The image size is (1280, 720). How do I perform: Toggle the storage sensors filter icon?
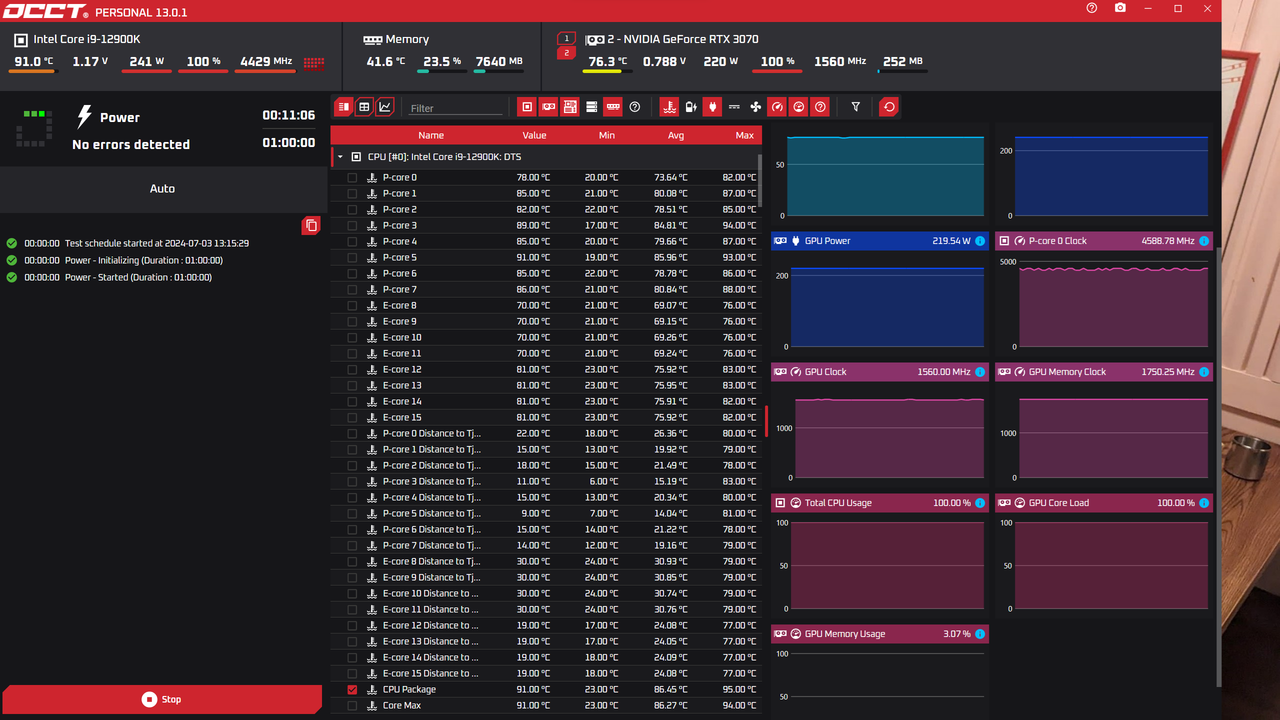coord(591,107)
